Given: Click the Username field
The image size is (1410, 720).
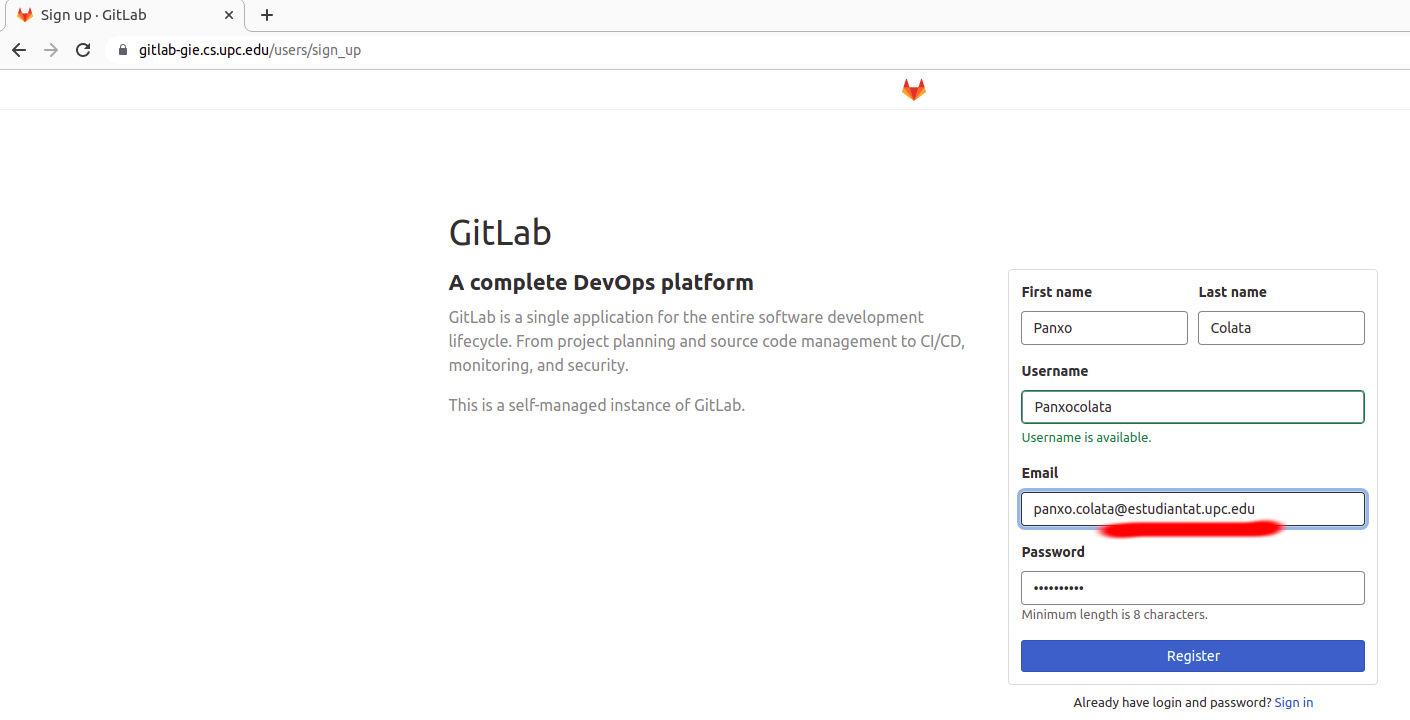Looking at the screenshot, I should click(1193, 407).
